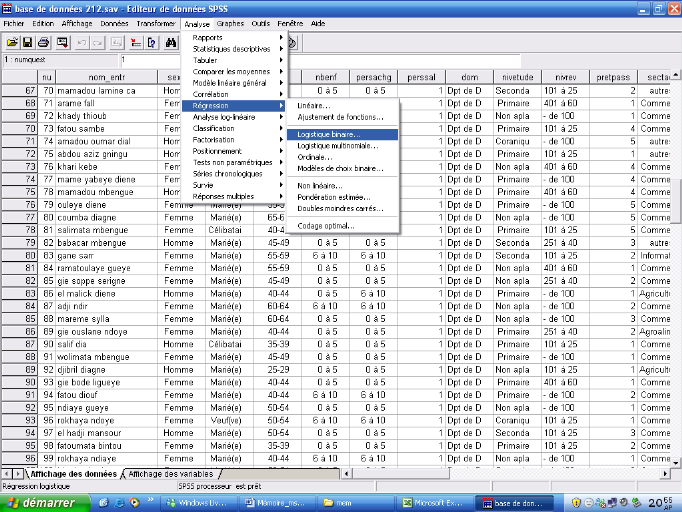Click the Undo toolbar icon

pyautogui.click(x=82, y=42)
